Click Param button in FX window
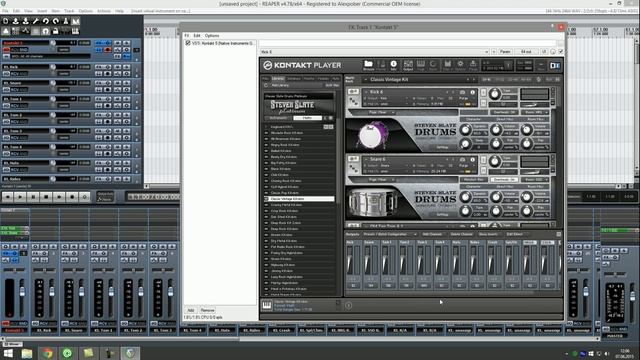 click(x=505, y=52)
